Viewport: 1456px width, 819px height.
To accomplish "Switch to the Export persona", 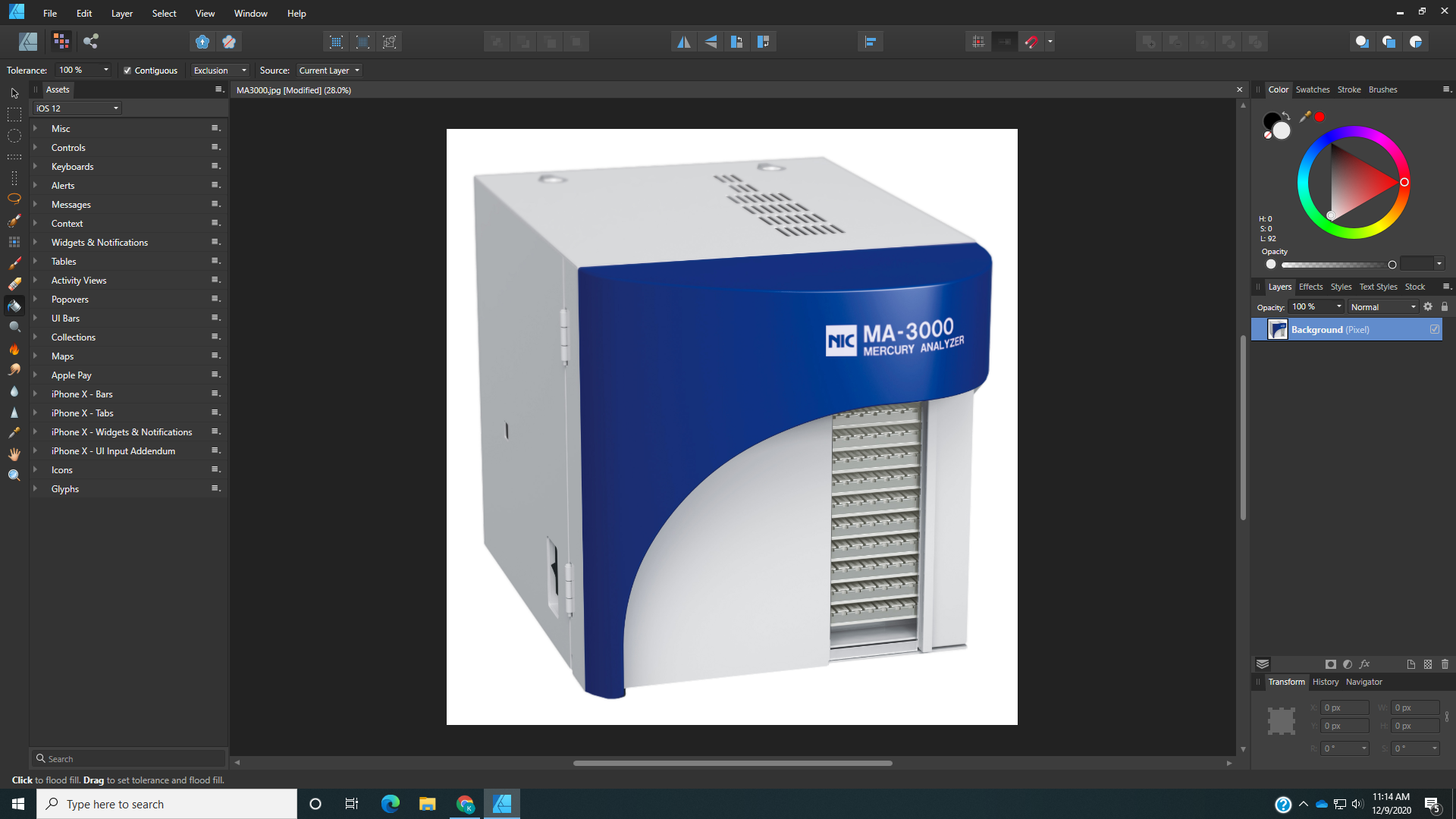I will click(91, 42).
